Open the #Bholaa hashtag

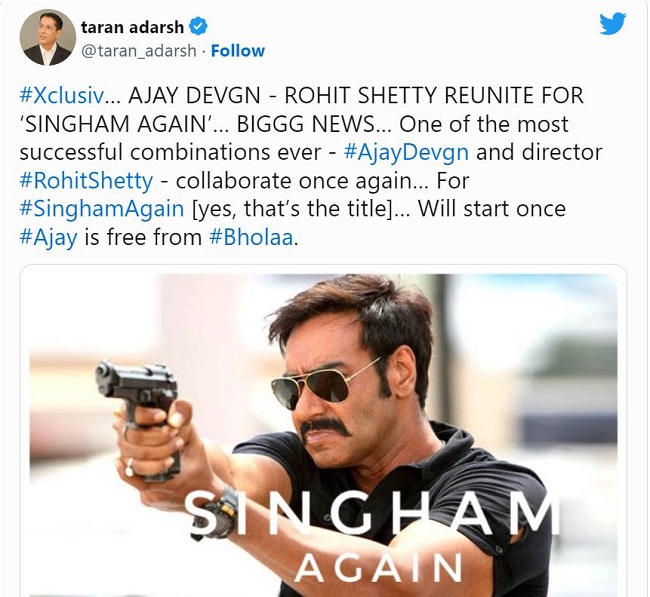[x=252, y=237]
